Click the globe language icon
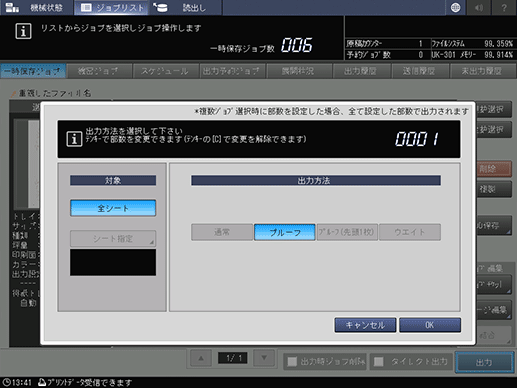The width and height of the screenshot is (517, 388). coord(455,7)
